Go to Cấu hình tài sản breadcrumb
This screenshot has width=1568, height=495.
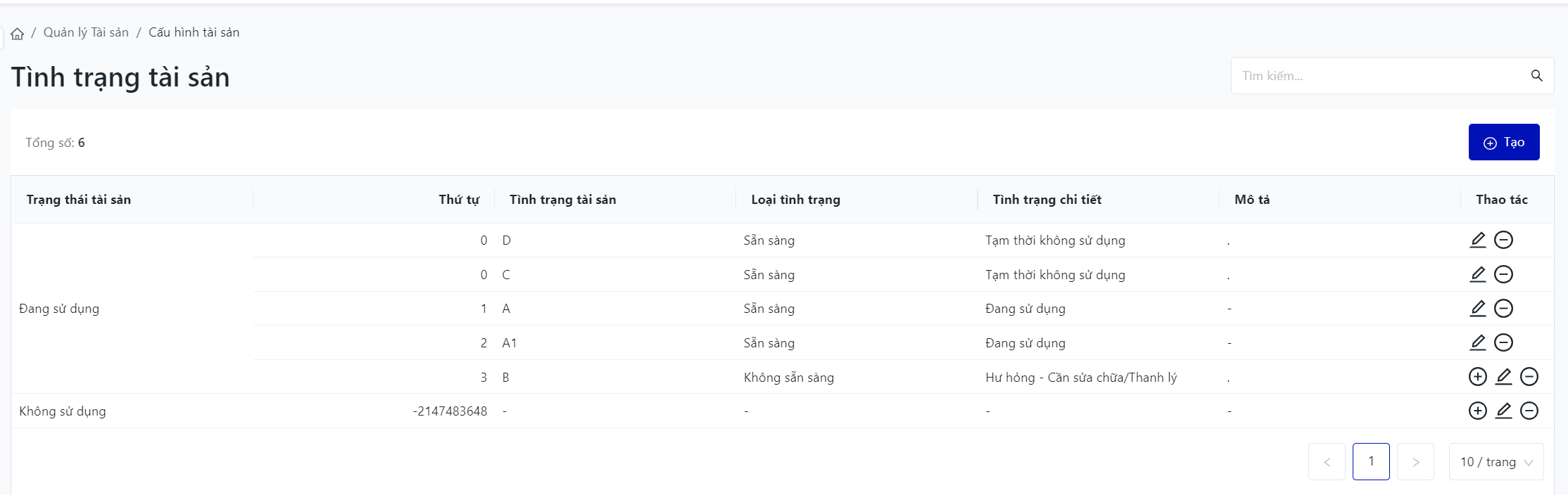tap(194, 32)
